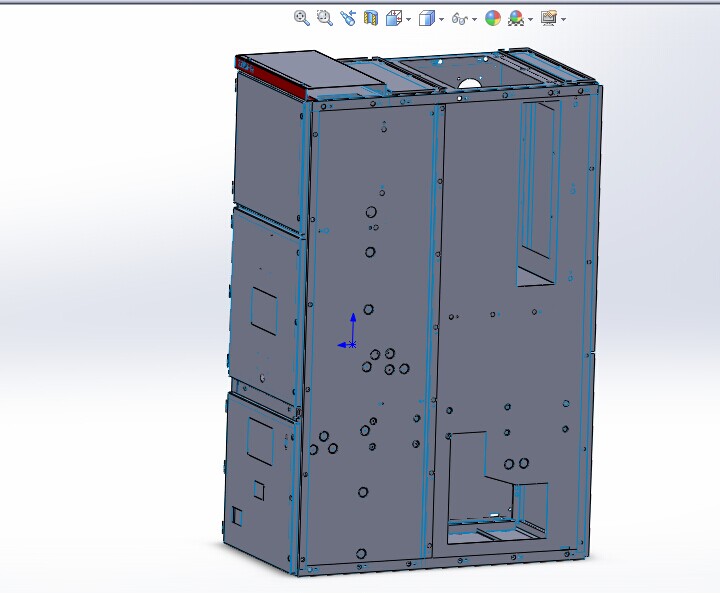The width and height of the screenshot is (720, 593).
Task: Click the Zoom to Fit icon
Action: pos(302,18)
